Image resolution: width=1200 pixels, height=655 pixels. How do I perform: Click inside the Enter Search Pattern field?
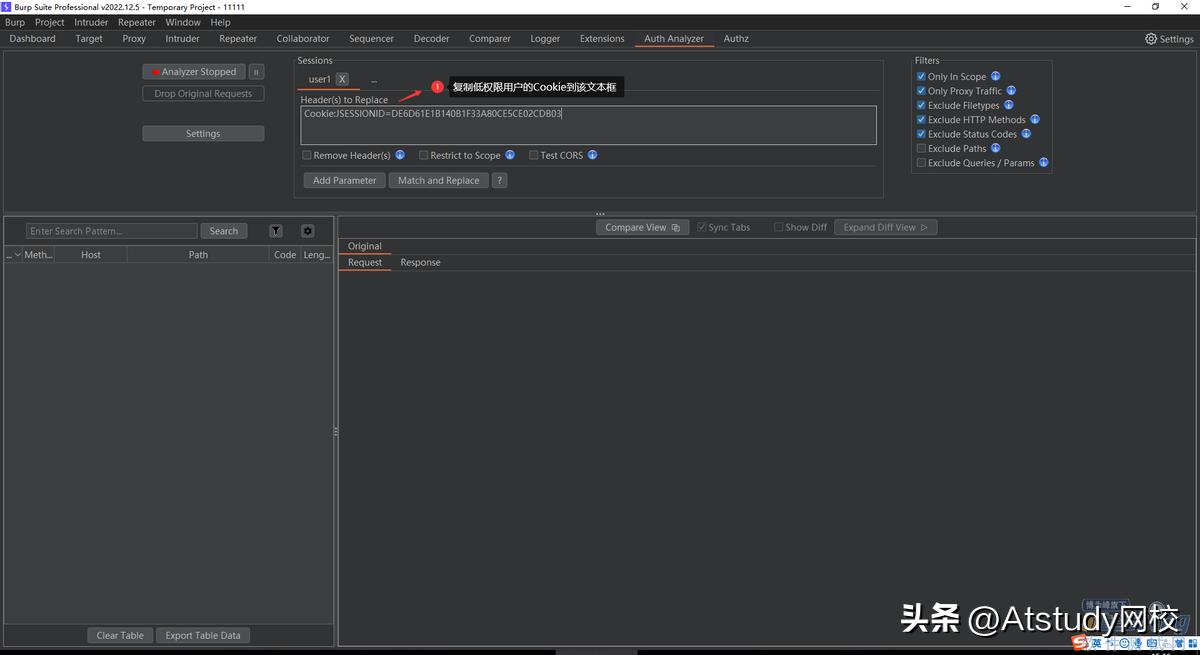(x=110, y=230)
